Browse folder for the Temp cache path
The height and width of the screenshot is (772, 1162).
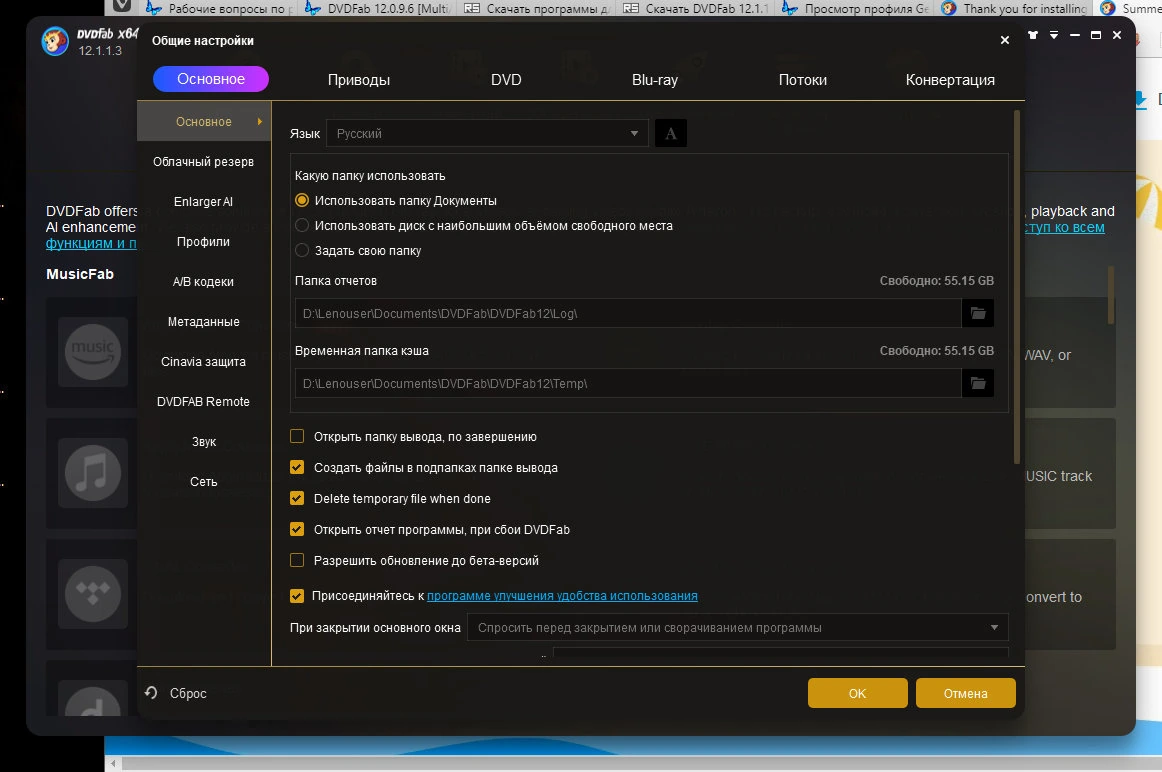(x=977, y=383)
